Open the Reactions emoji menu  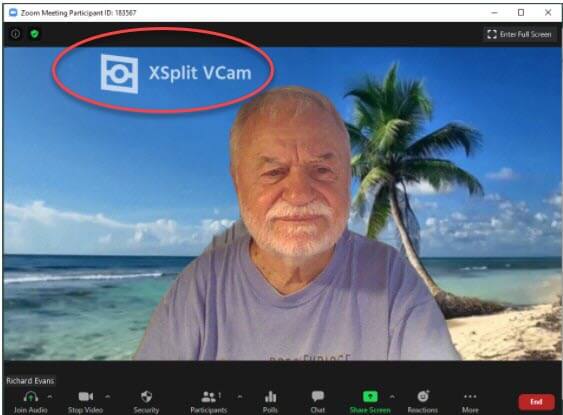(x=423, y=396)
